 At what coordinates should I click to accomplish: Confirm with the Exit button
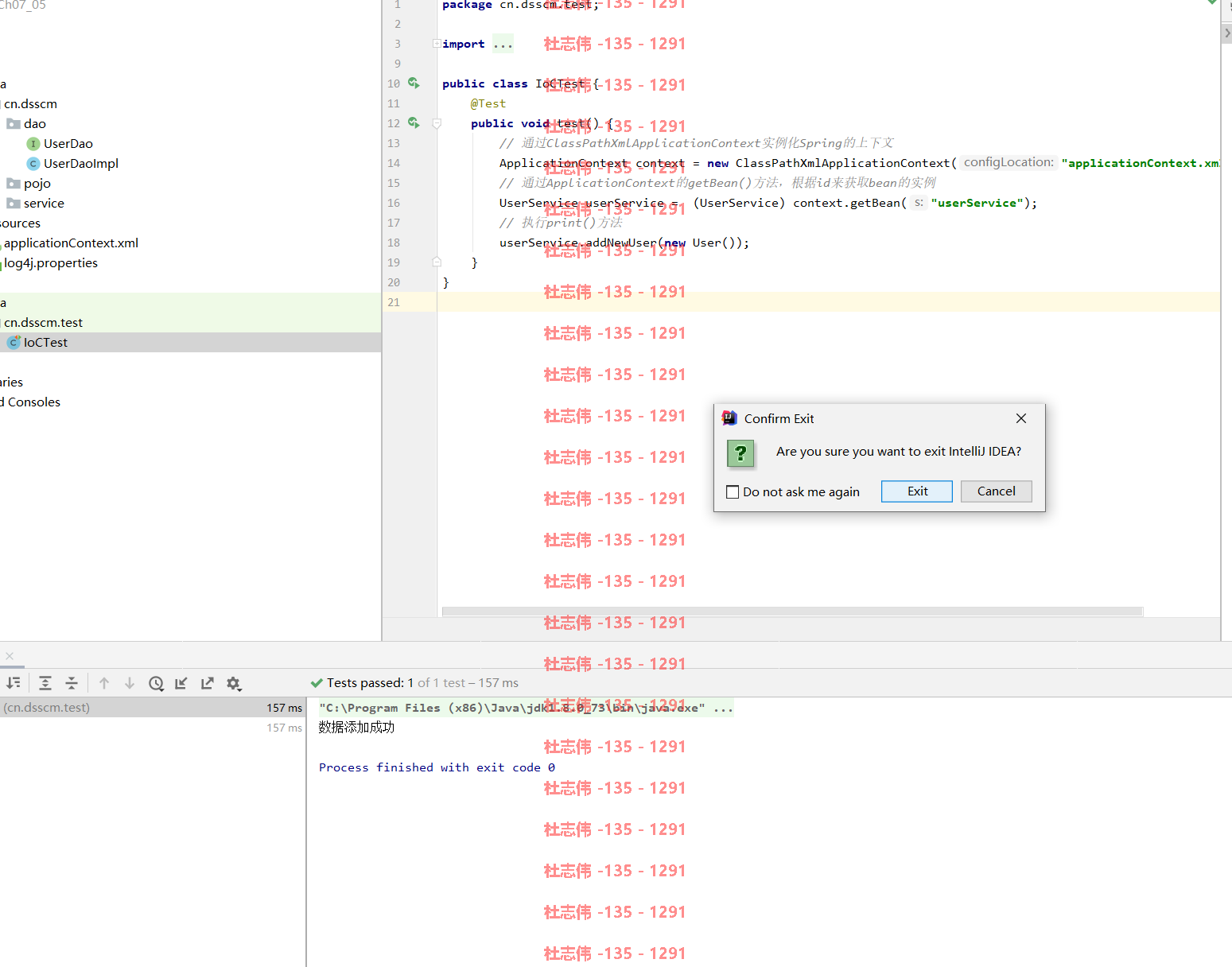coord(917,491)
